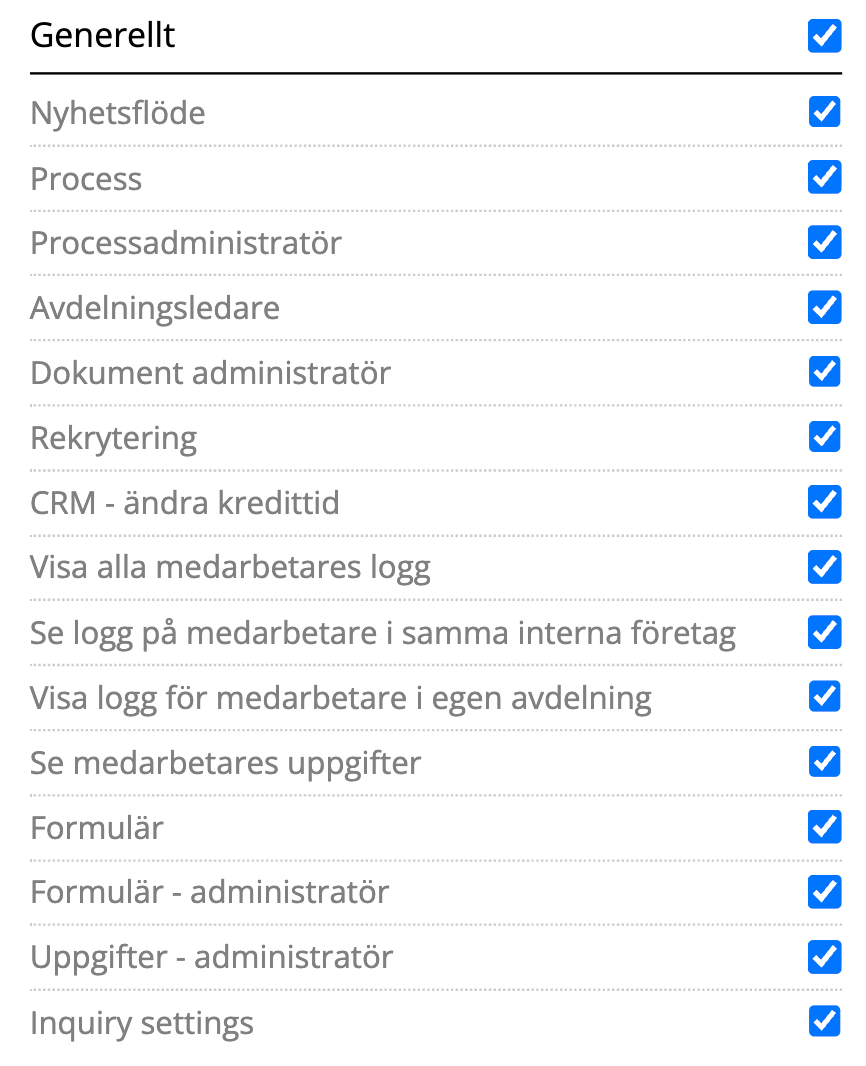Image resolution: width=866 pixels, height=1066 pixels.
Task: Untick Uppgifter - administratör checkbox
Action: coord(824,957)
